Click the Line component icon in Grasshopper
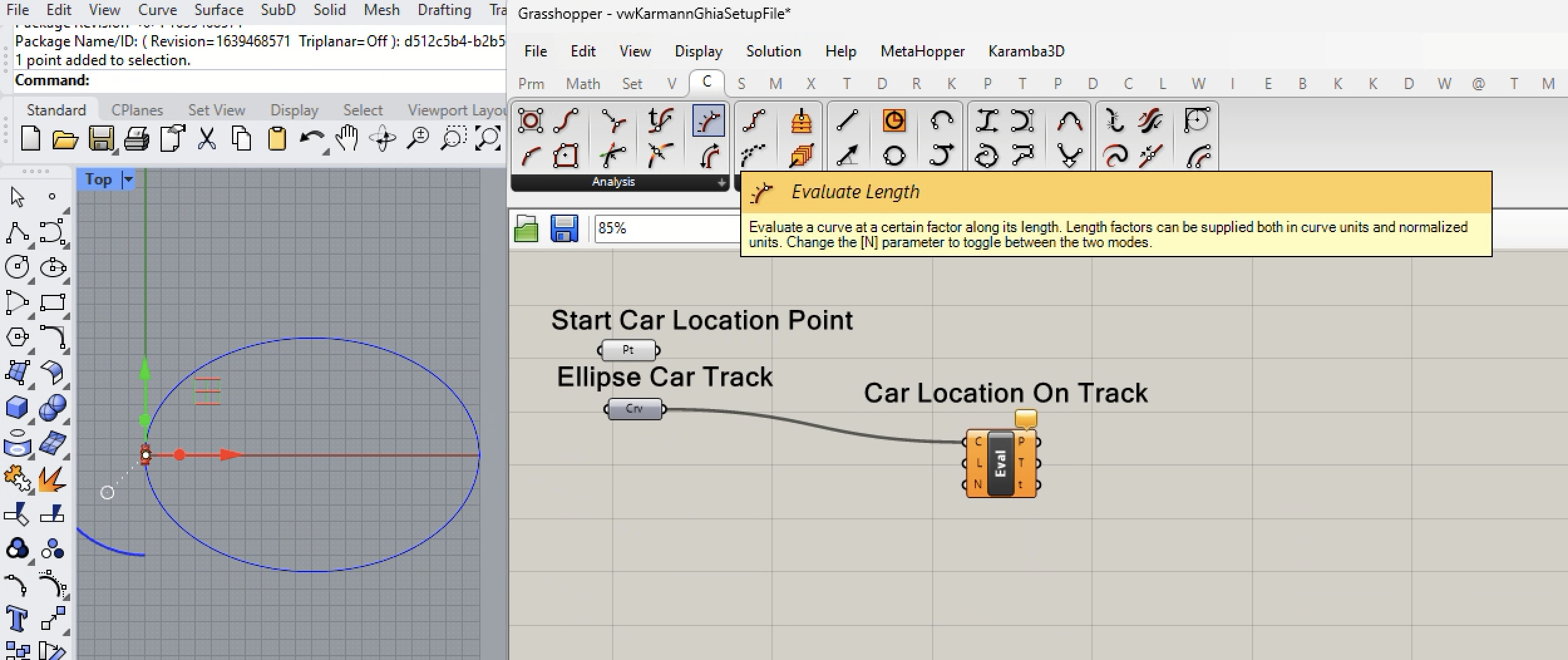1568x660 pixels. 847,120
